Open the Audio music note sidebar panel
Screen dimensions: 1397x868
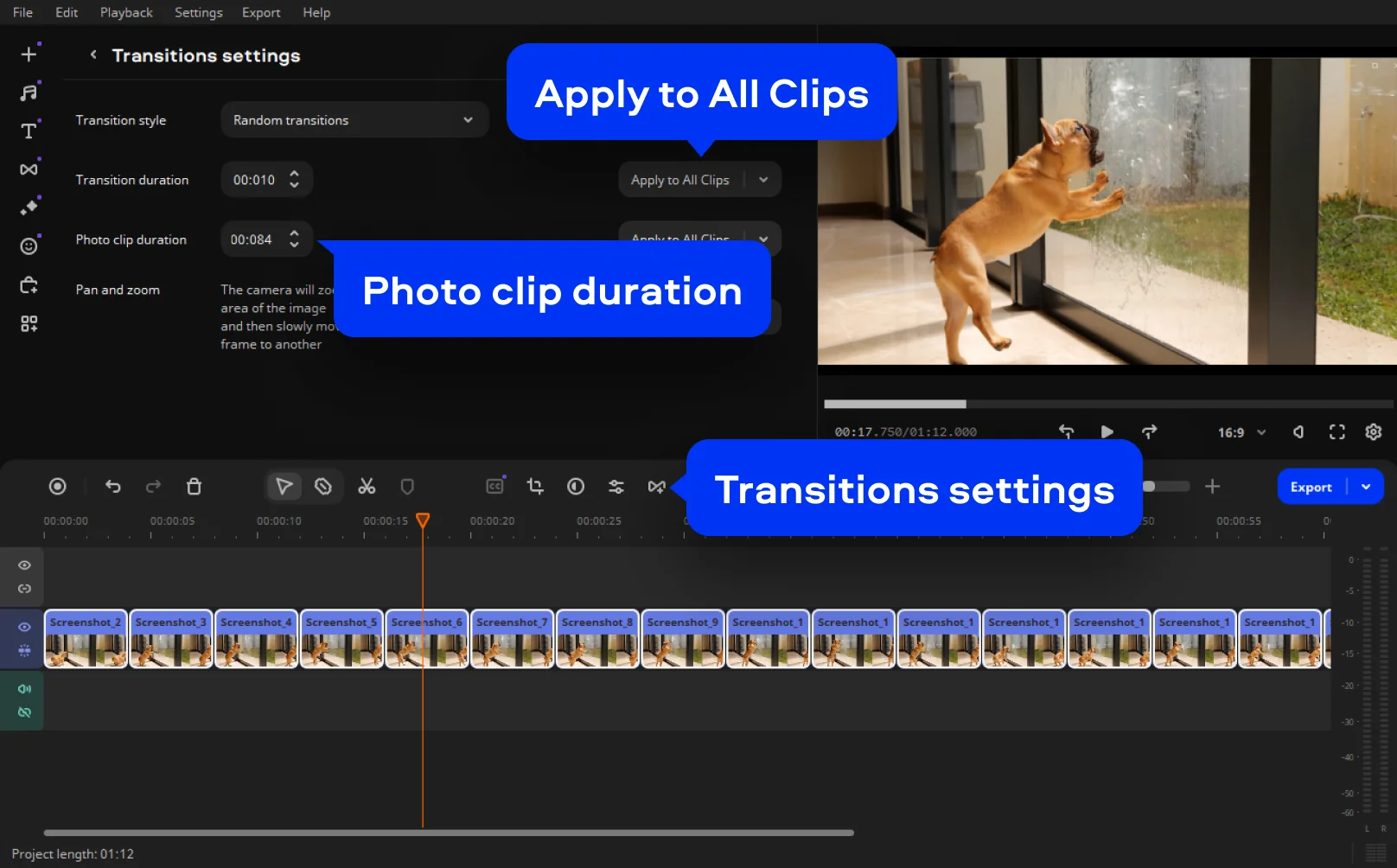pos(29,93)
